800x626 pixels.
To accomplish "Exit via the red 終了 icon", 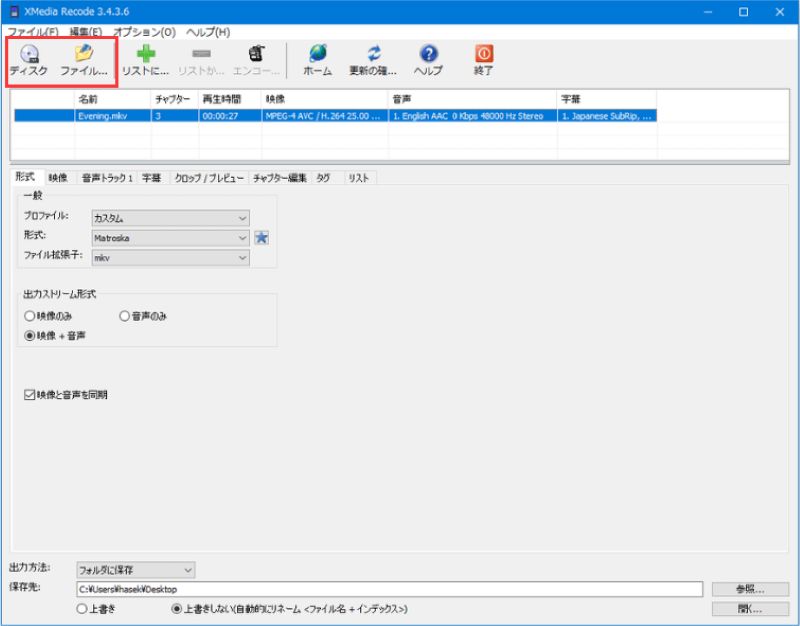I will click(482, 55).
